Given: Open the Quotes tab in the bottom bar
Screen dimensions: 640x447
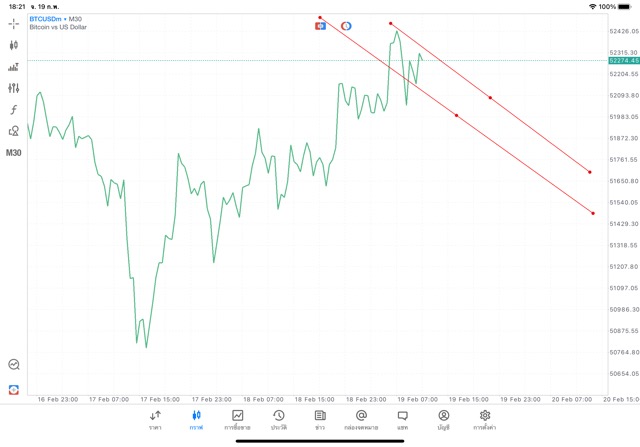Looking at the screenshot, I should pyautogui.click(x=155, y=419).
